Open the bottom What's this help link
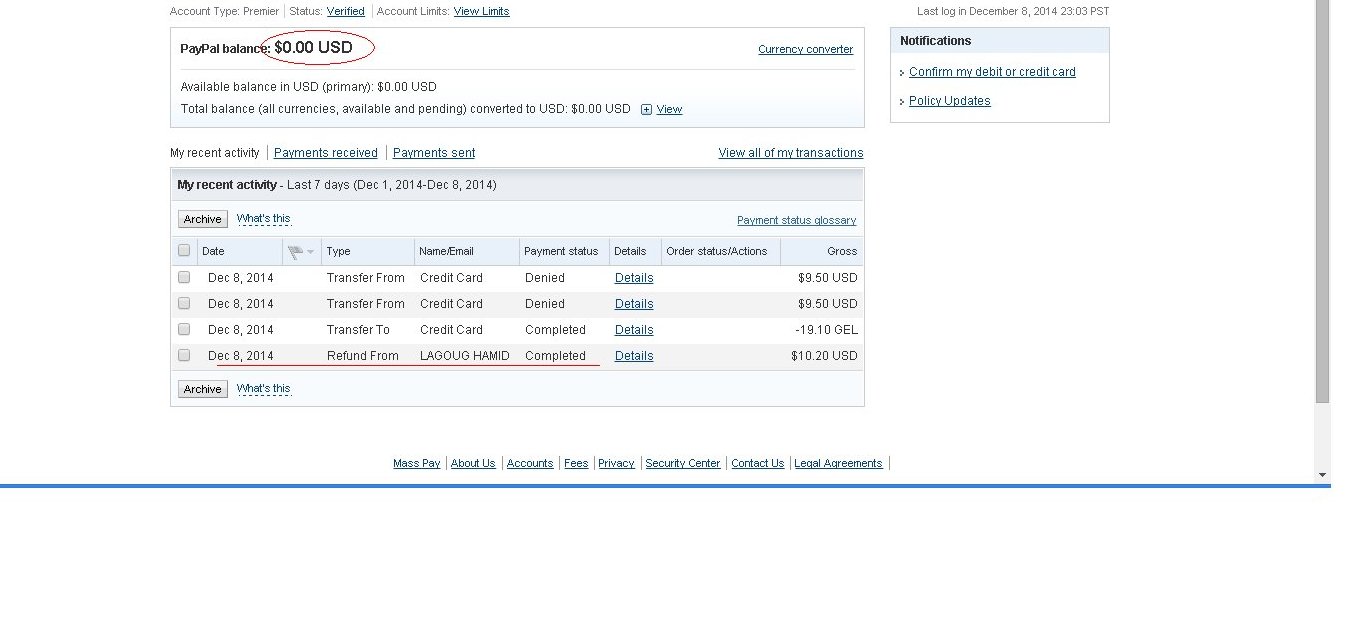1356x632 pixels. tap(264, 389)
